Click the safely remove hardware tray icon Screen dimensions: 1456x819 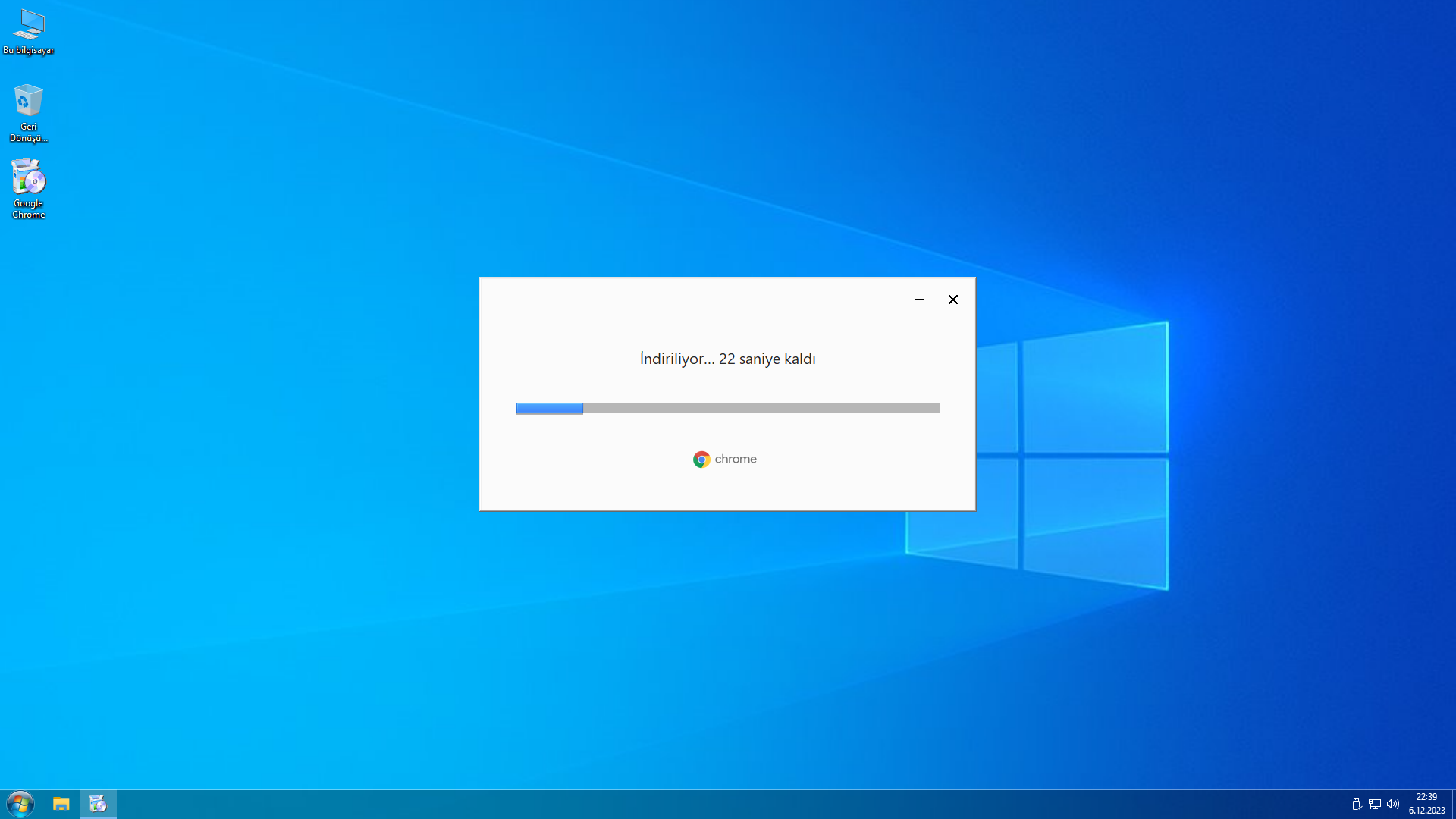tap(1357, 804)
